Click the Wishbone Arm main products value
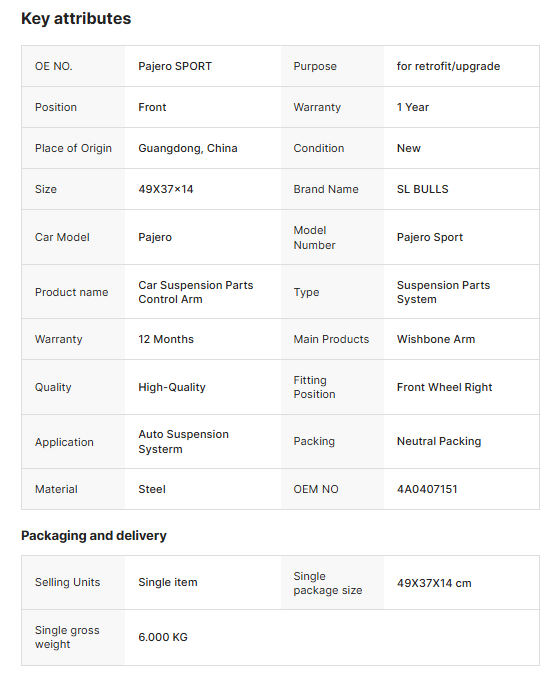 point(435,339)
